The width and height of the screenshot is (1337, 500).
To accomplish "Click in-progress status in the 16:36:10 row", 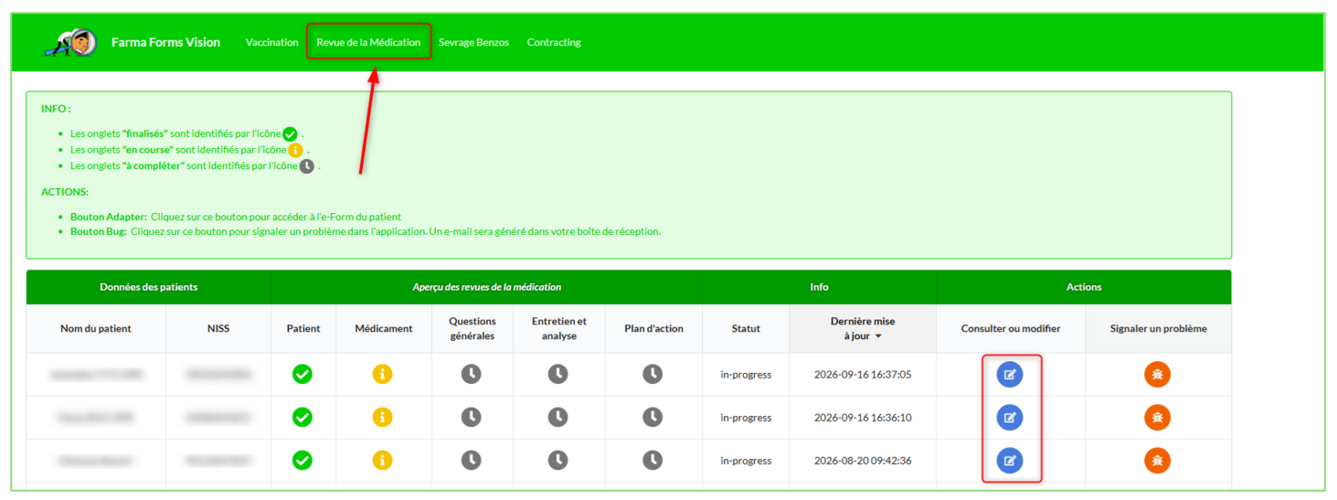I will coord(746,418).
